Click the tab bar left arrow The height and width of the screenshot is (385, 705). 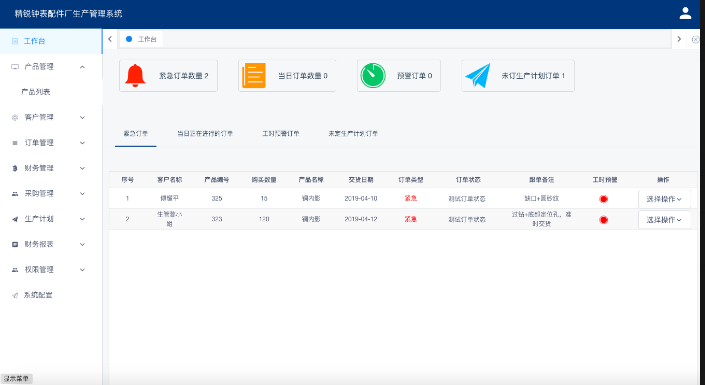(110, 39)
